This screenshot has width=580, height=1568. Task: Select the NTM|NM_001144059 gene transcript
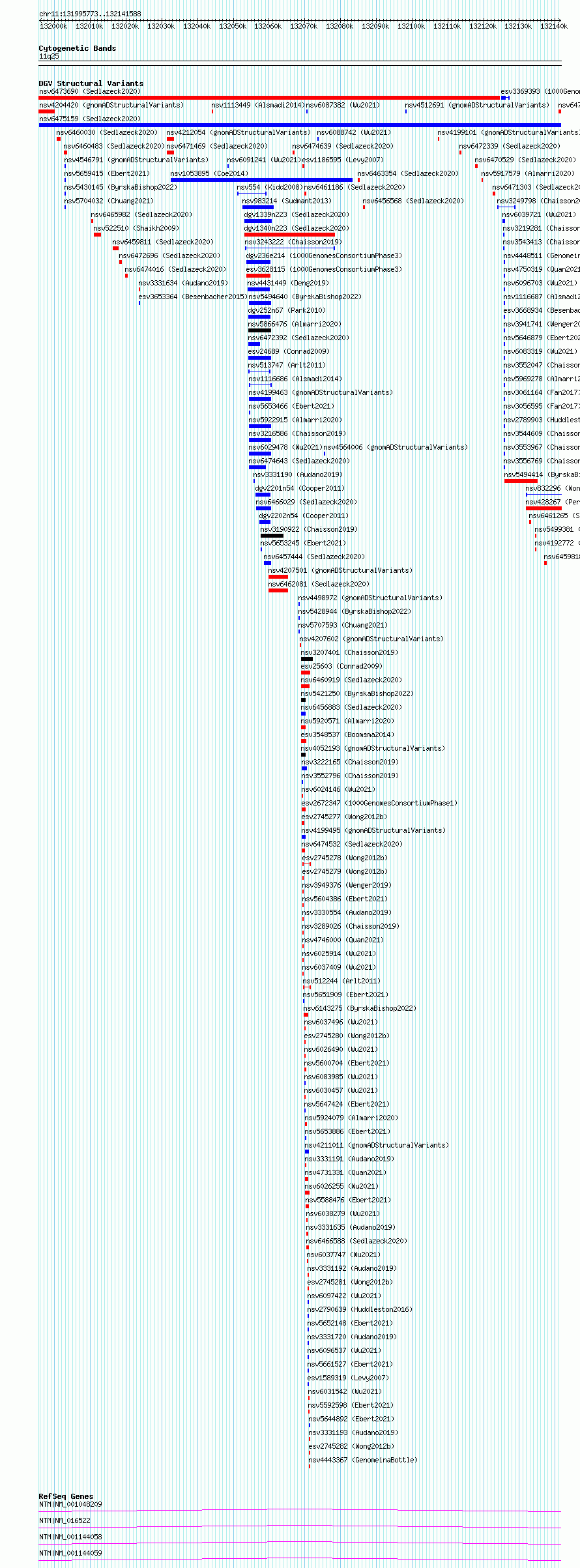coord(70,1553)
